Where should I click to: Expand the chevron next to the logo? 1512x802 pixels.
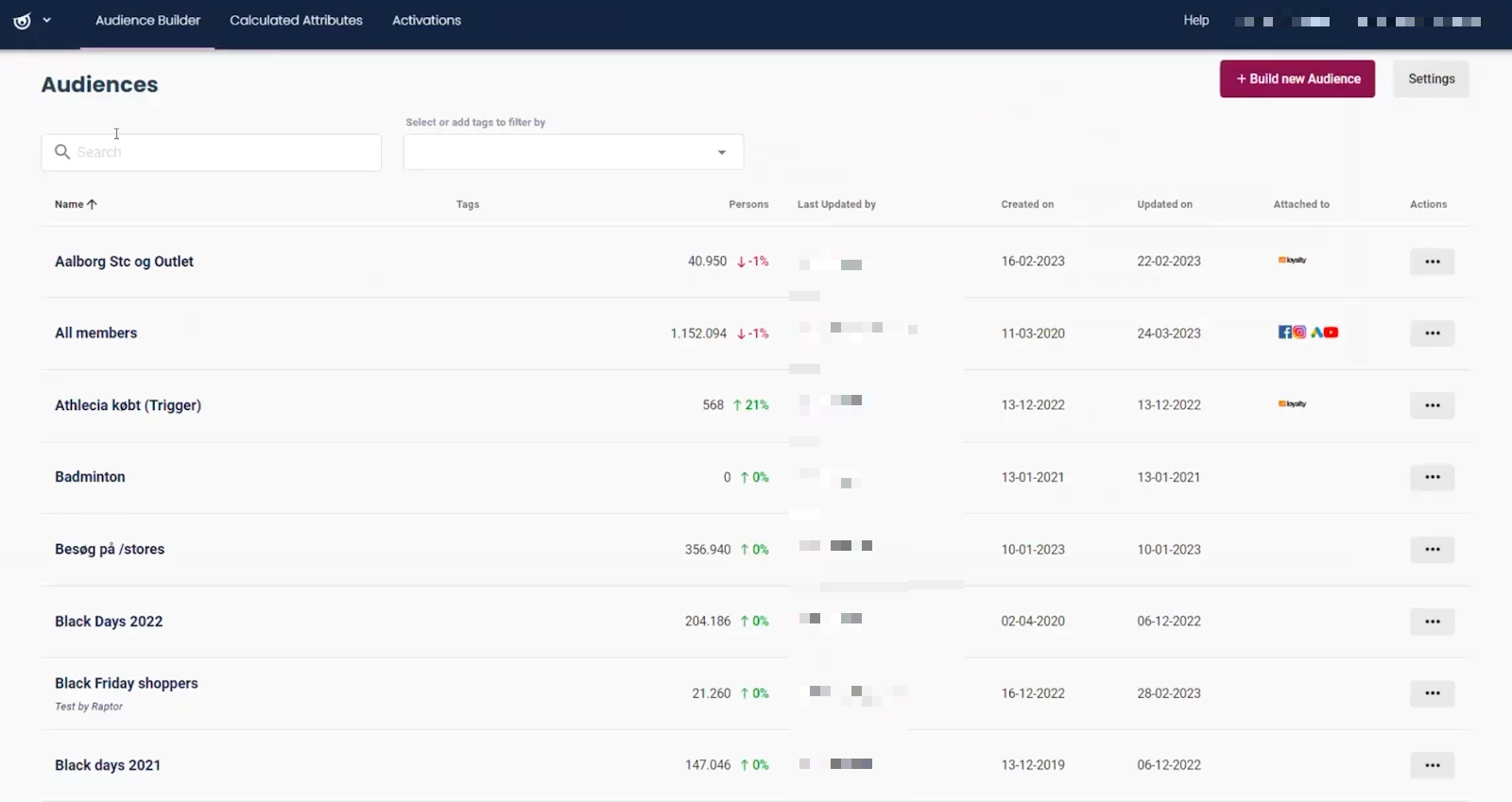[x=46, y=20]
